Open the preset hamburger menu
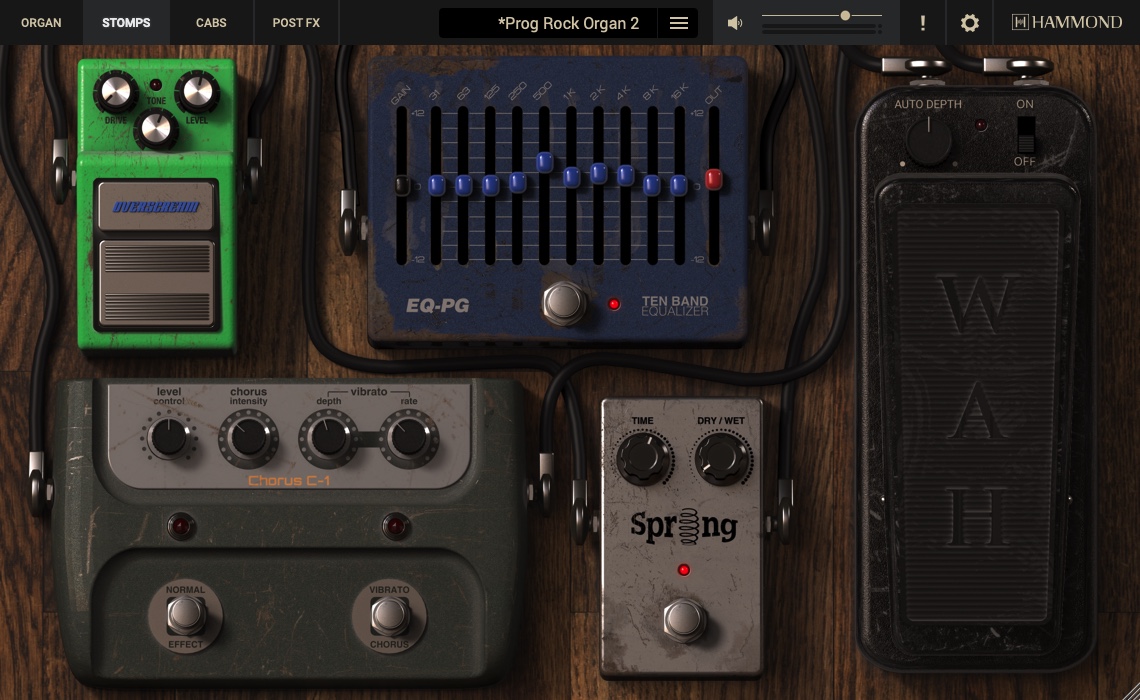Image resolution: width=1140 pixels, height=700 pixels. click(x=678, y=23)
